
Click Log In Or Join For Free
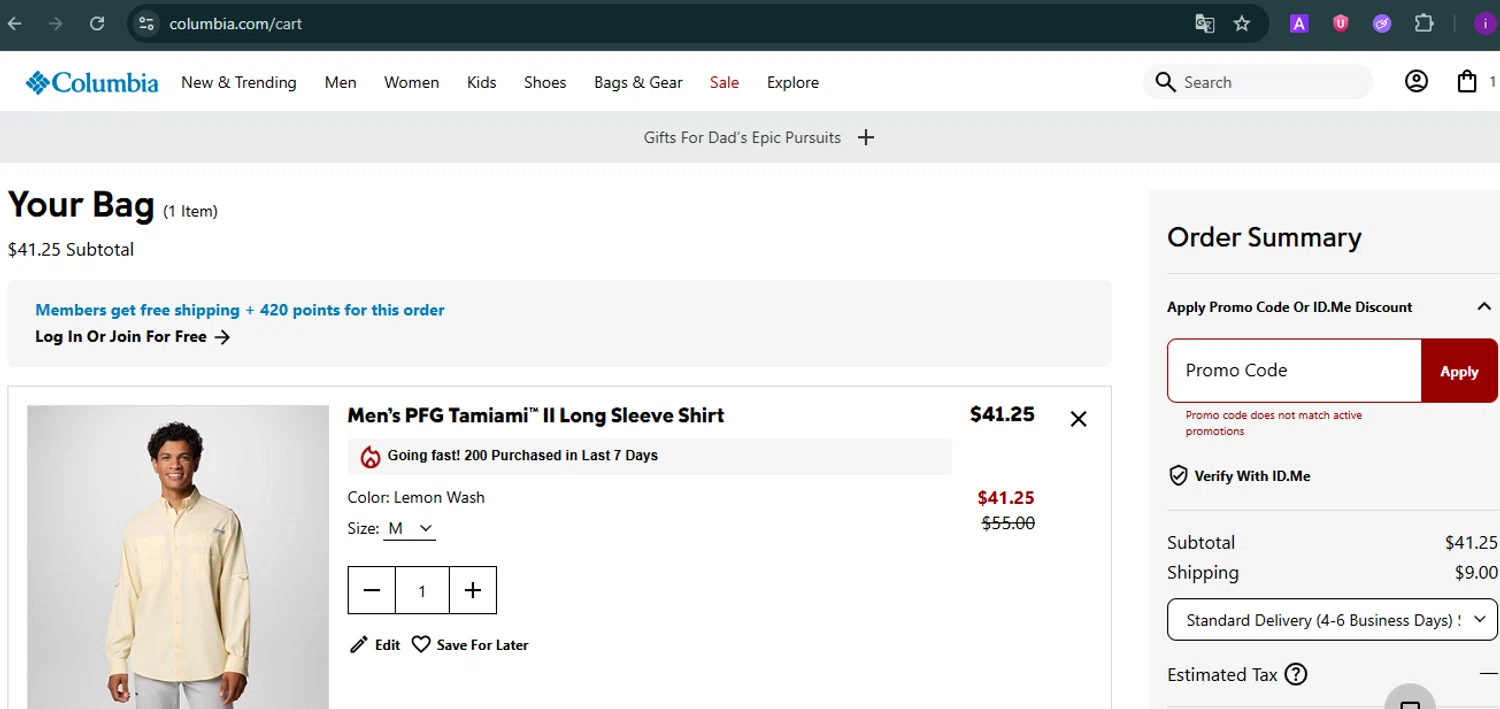click(133, 337)
